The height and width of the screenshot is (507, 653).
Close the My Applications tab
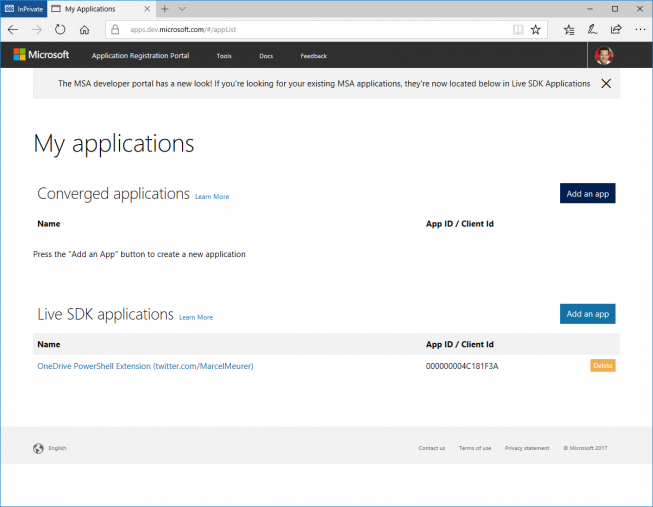tap(147, 9)
